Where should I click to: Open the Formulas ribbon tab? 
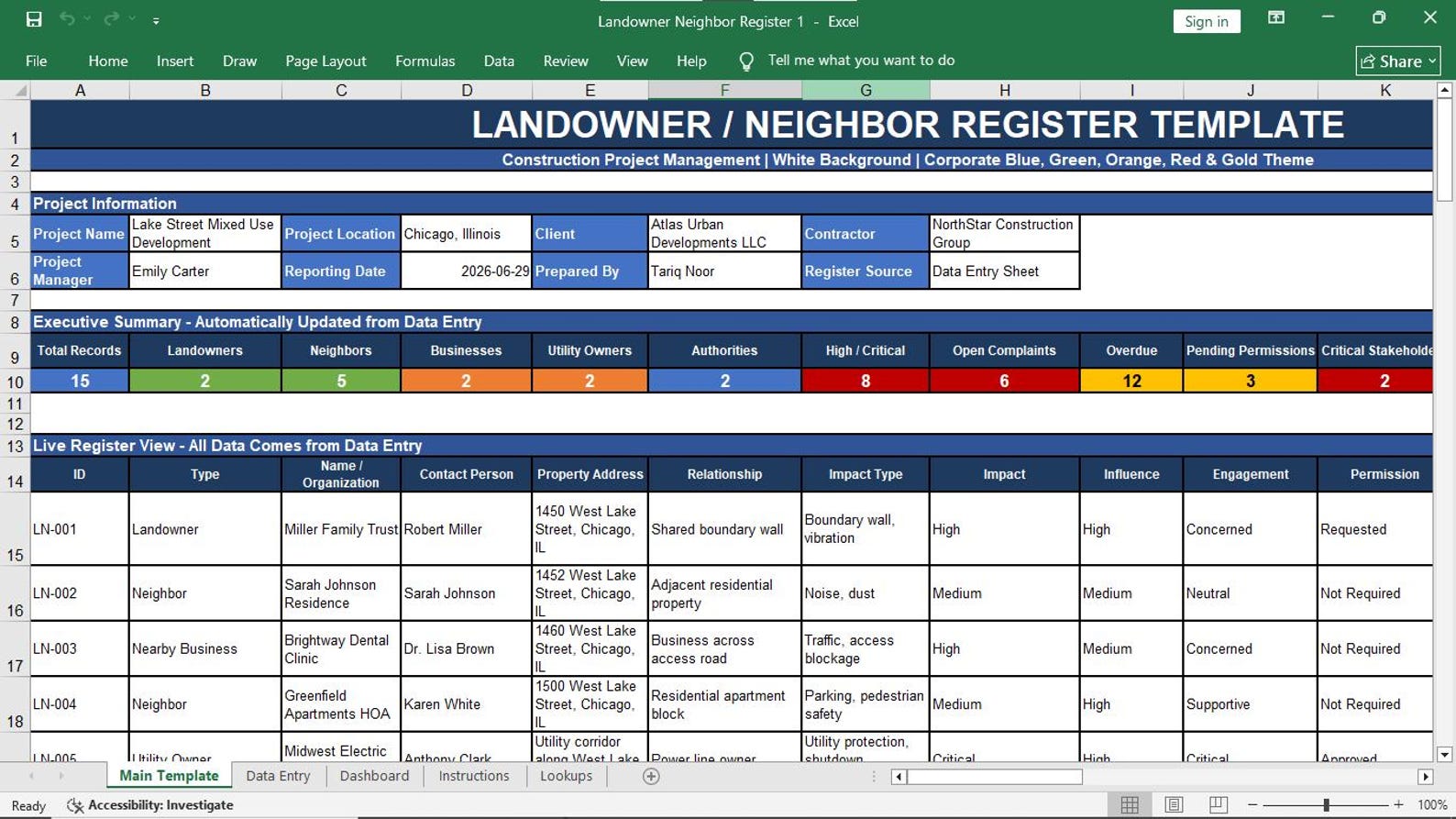pyautogui.click(x=425, y=61)
